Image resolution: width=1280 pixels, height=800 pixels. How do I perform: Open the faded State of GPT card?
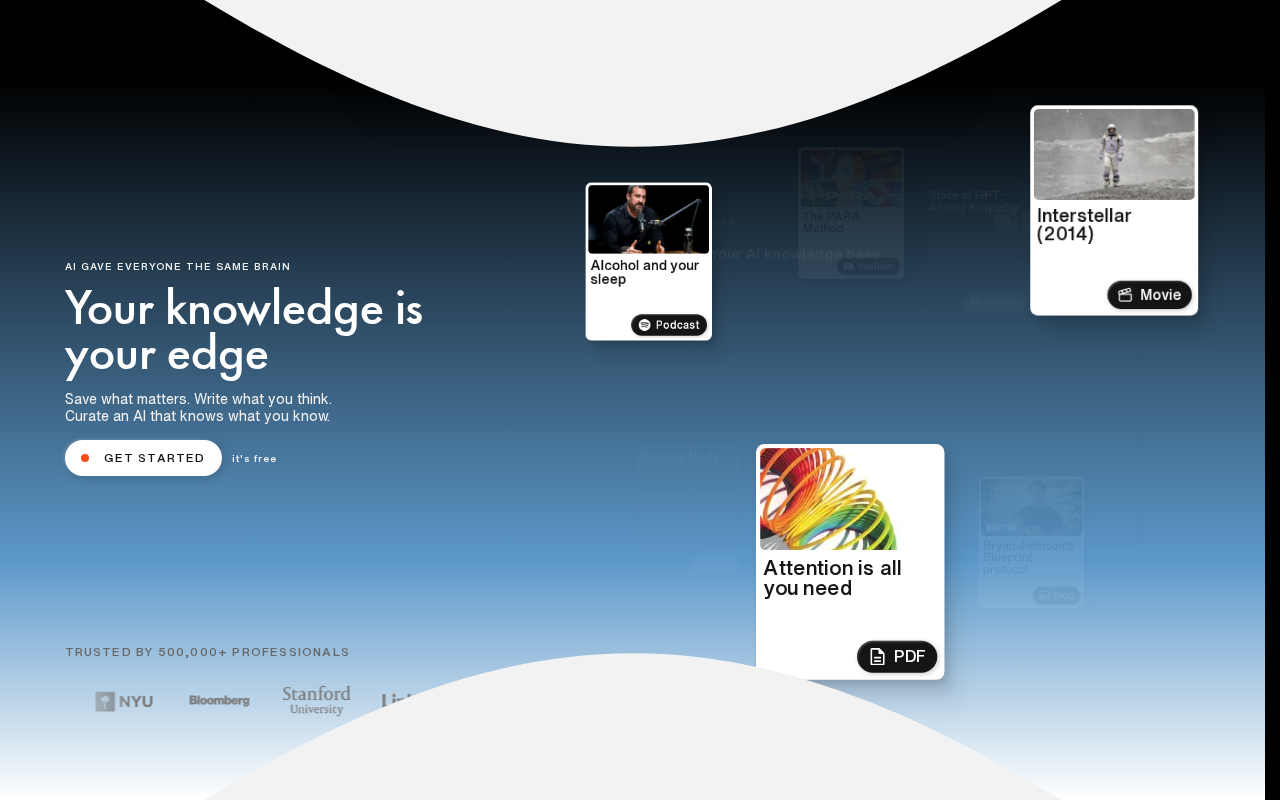tap(975, 247)
